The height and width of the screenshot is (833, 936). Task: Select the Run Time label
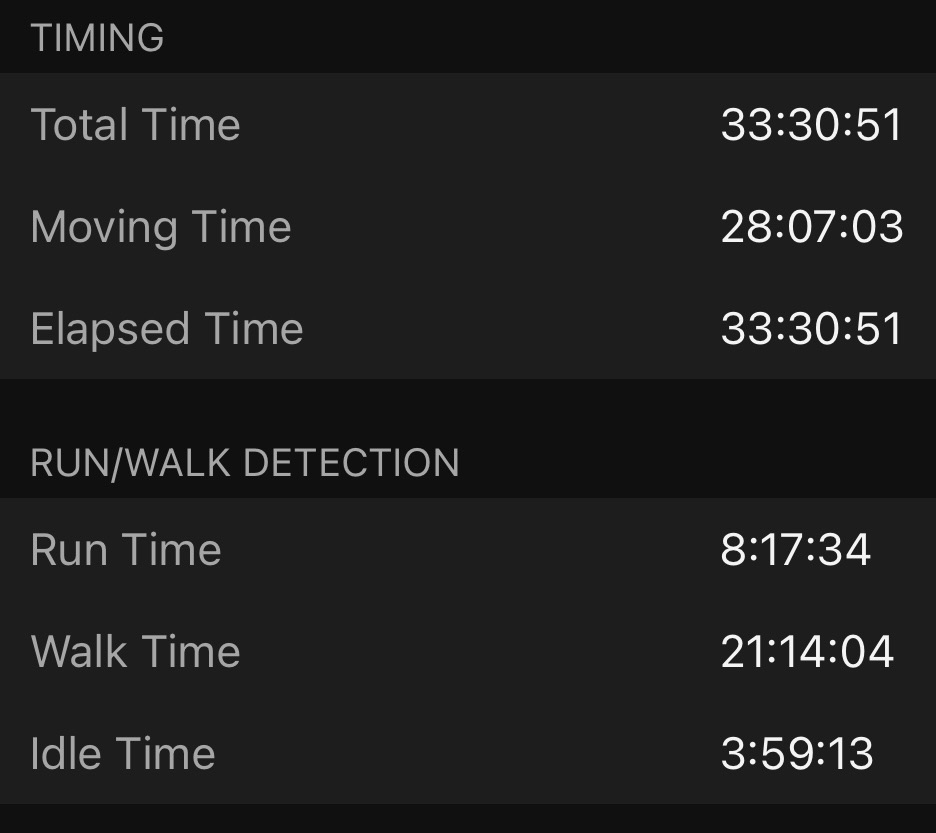point(126,550)
